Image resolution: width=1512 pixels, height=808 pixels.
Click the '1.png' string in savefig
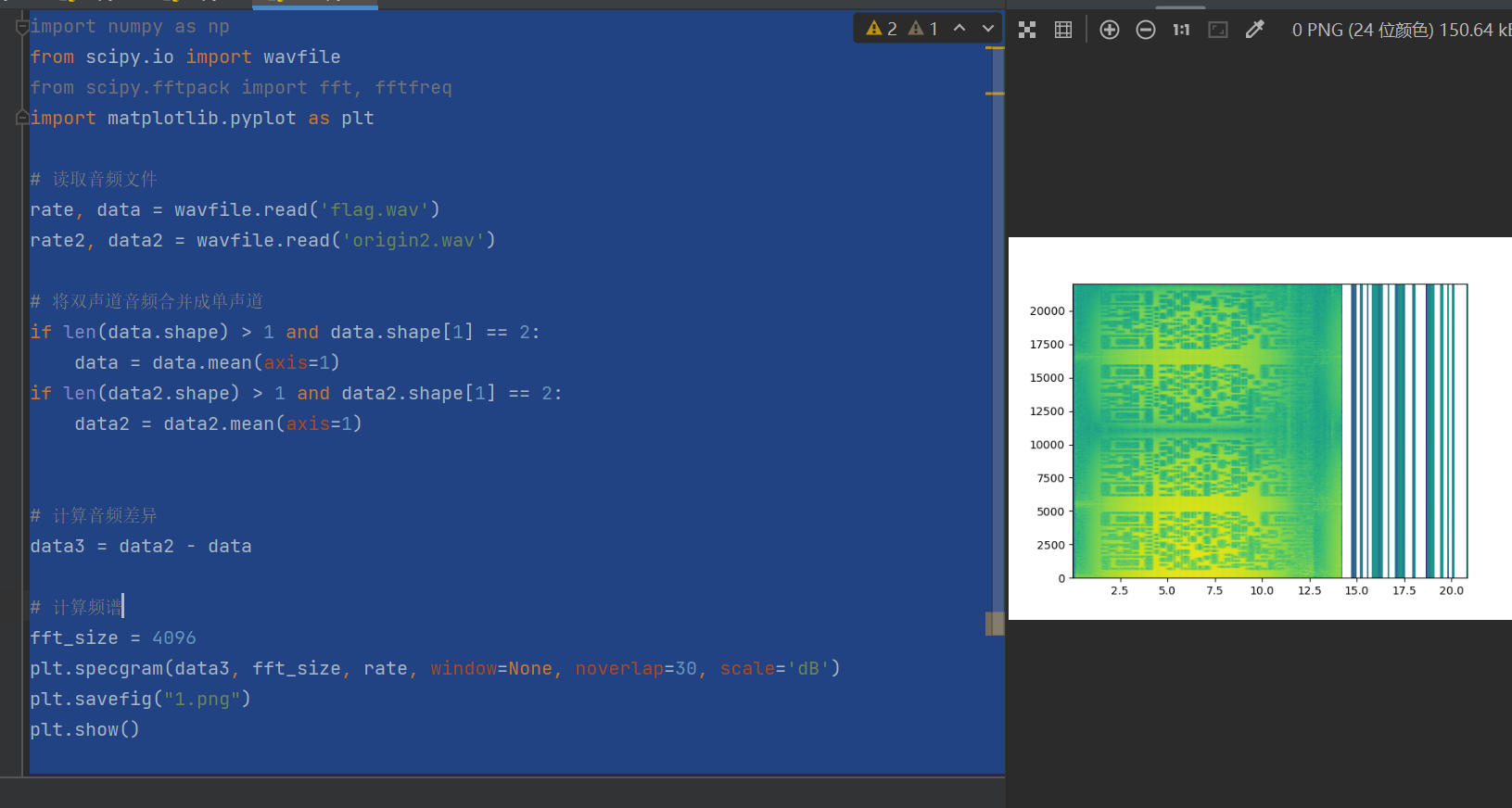[x=202, y=700]
